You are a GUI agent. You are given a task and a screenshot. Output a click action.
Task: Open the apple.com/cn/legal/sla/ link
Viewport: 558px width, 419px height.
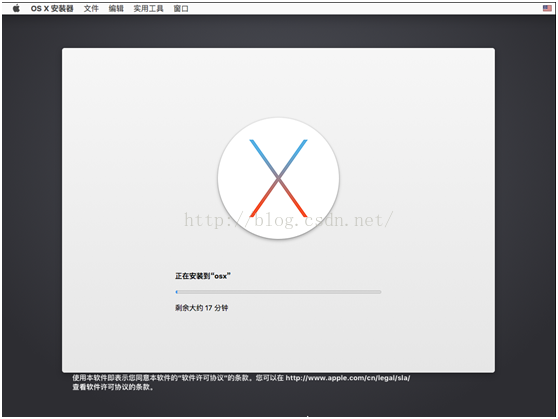[x=348, y=378]
